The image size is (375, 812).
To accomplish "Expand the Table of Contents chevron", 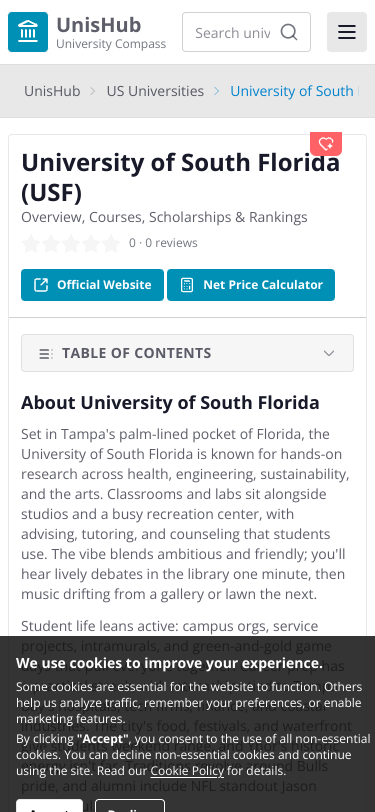I will [x=329, y=353].
